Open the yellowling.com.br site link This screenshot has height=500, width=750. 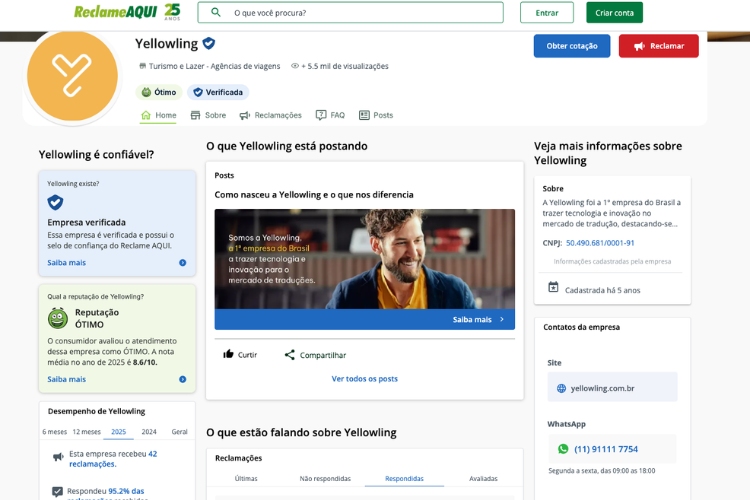point(602,389)
